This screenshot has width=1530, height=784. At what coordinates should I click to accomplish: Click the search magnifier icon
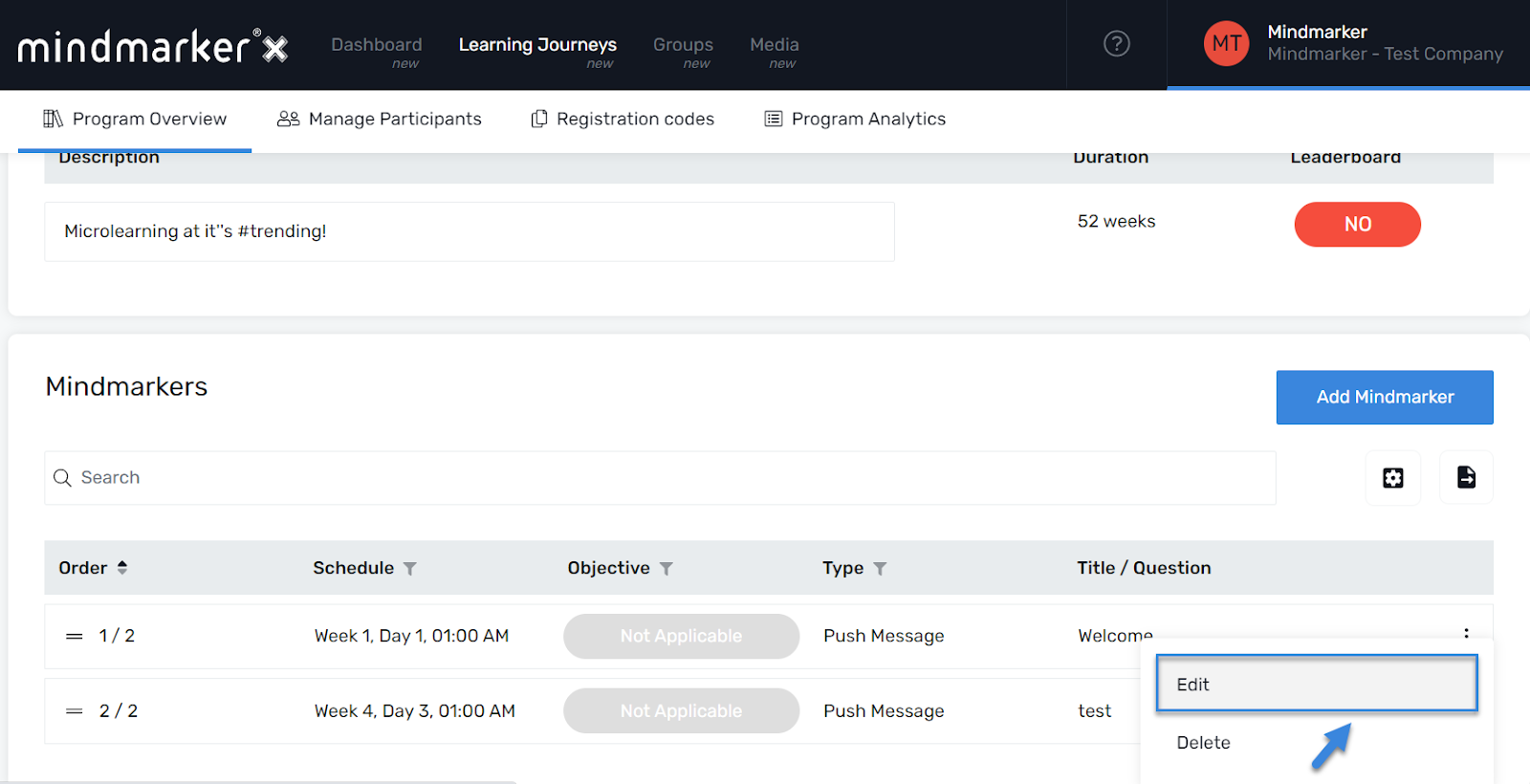[62, 477]
